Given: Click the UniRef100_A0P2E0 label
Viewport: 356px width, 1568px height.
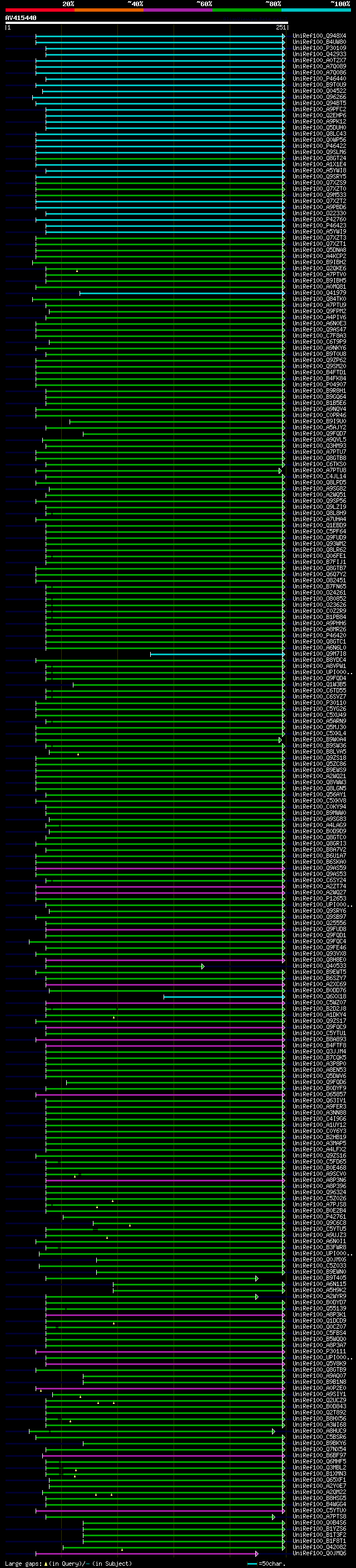Looking at the screenshot, I should tap(319, 1388).
